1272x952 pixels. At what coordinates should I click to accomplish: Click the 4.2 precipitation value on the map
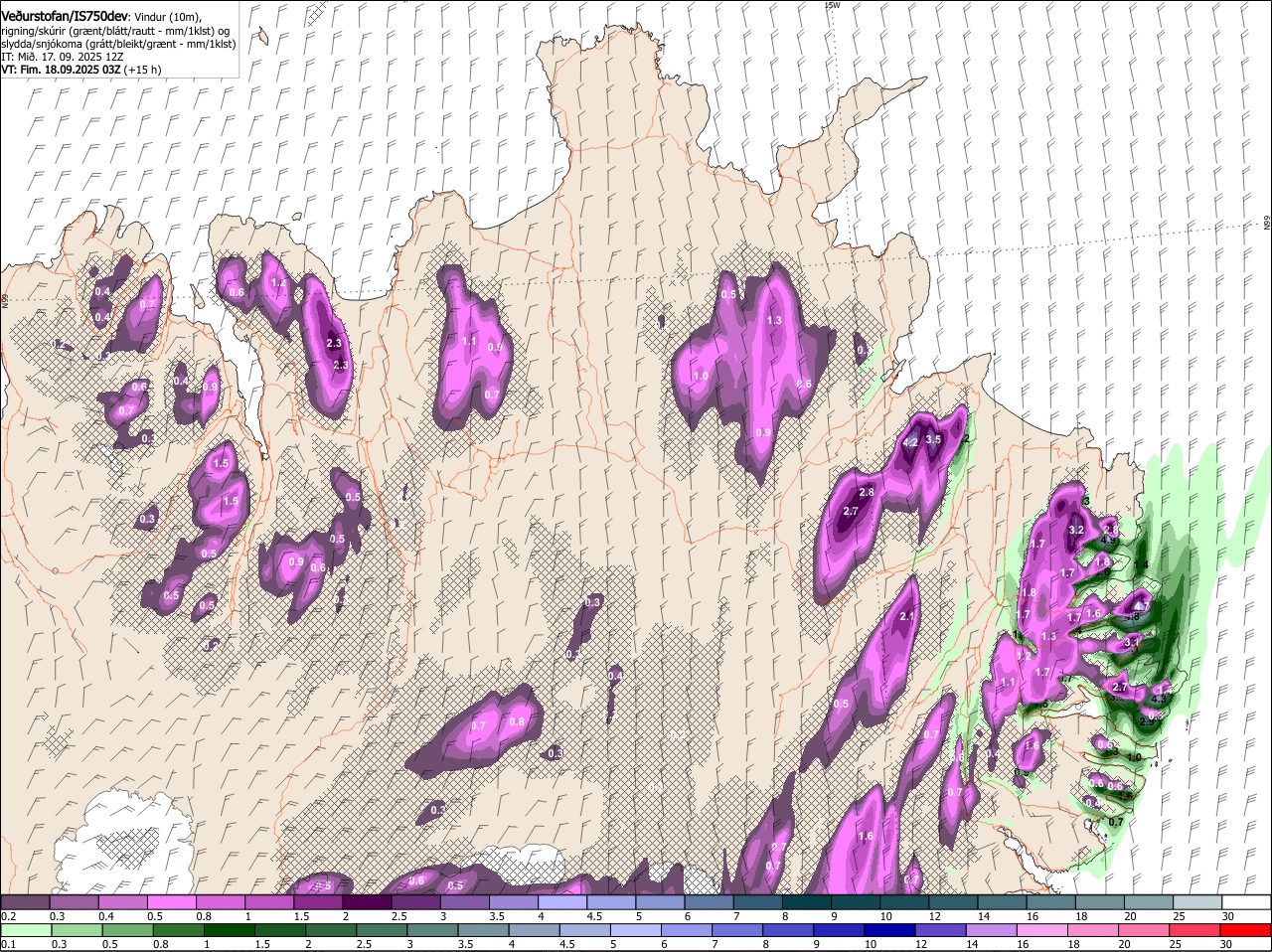(910, 442)
